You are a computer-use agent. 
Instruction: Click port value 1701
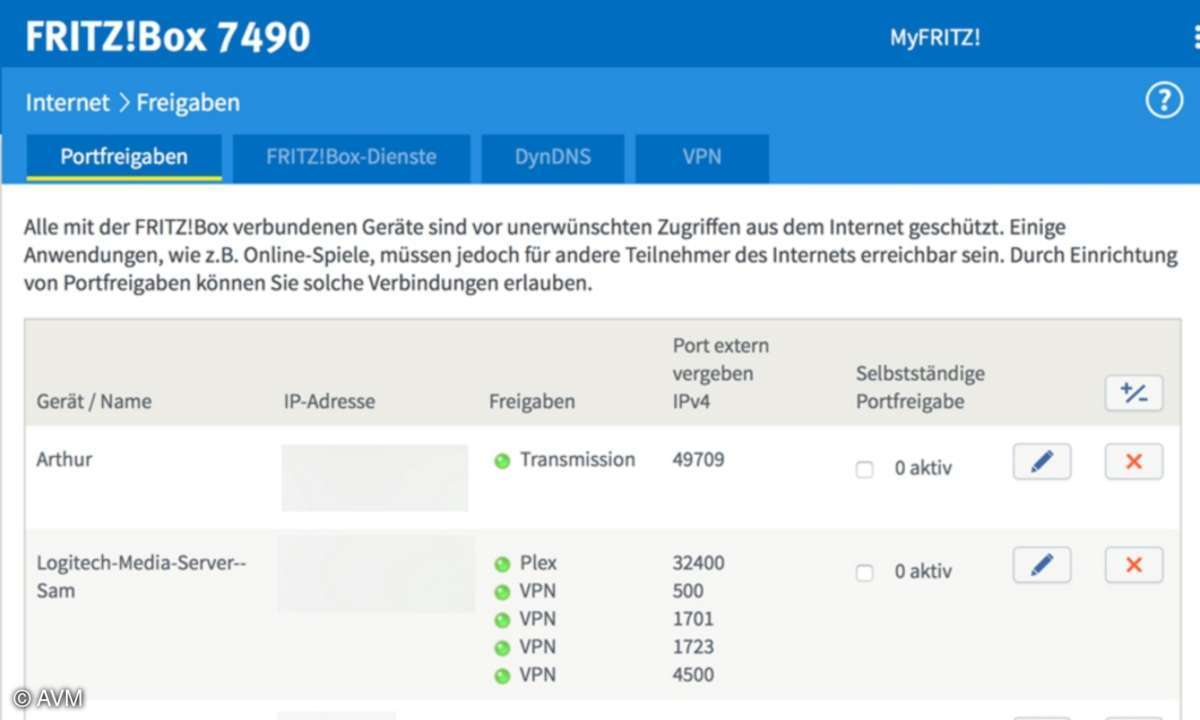pos(693,619)
